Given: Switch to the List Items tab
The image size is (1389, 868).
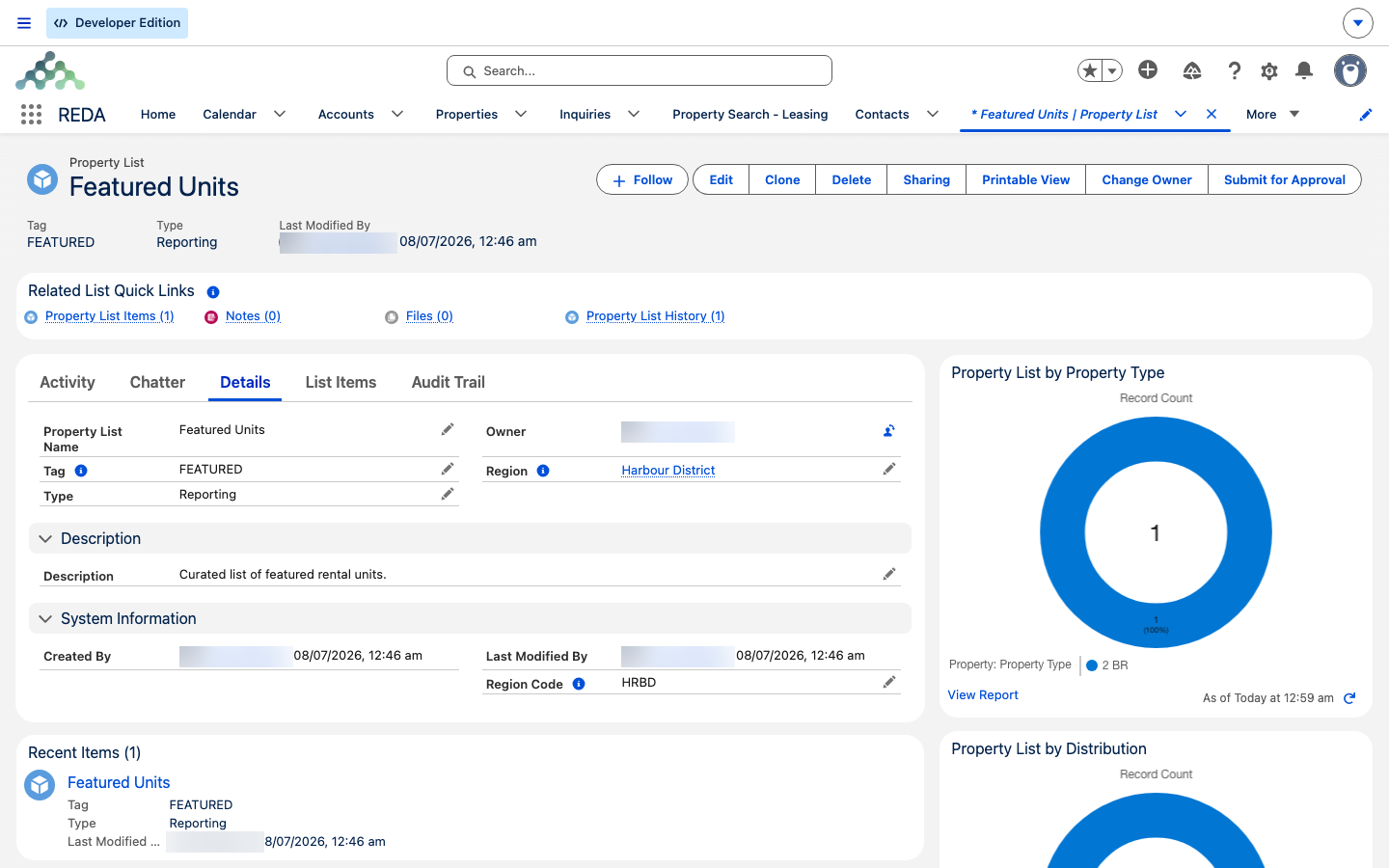Looking at the screenshot, I should [x=340, y=382].
